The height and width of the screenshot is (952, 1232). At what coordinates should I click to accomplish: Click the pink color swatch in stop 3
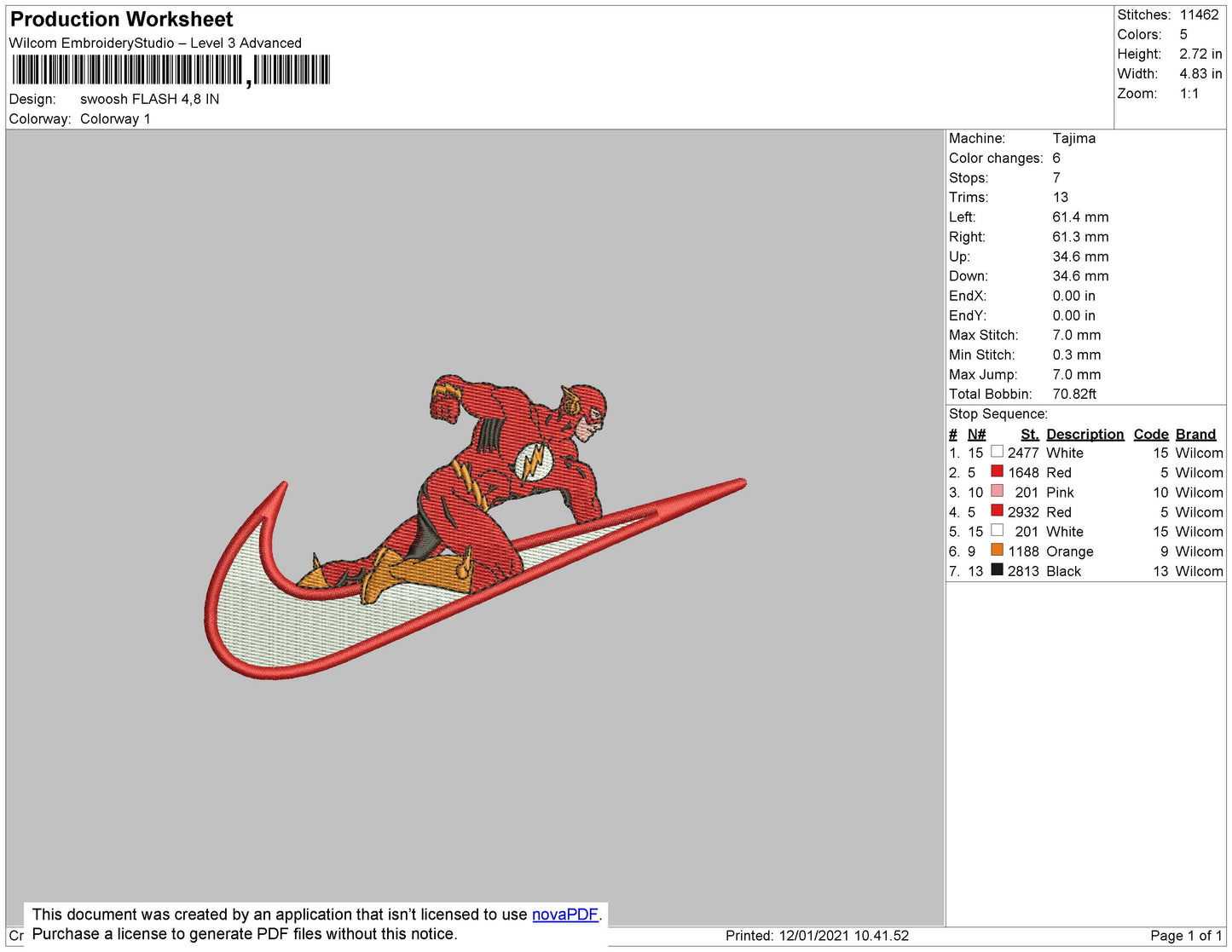tap(997, 491)
